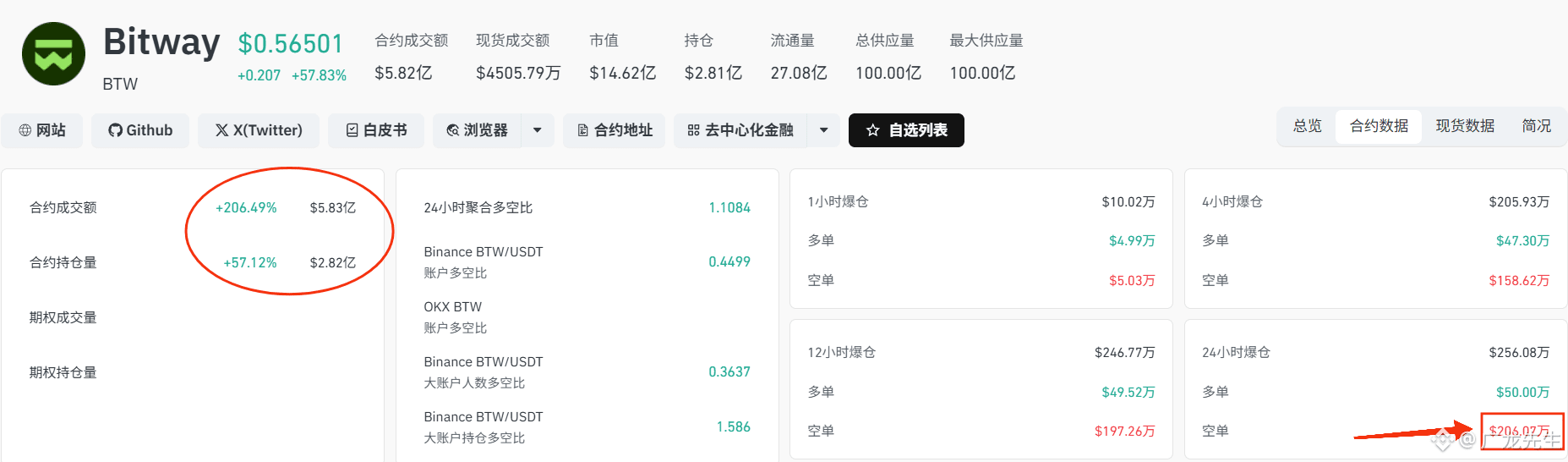Click the header 合约成交额 value $5.82亿
This screenshot has height=462, width=1568.
(x=404, y=74)
